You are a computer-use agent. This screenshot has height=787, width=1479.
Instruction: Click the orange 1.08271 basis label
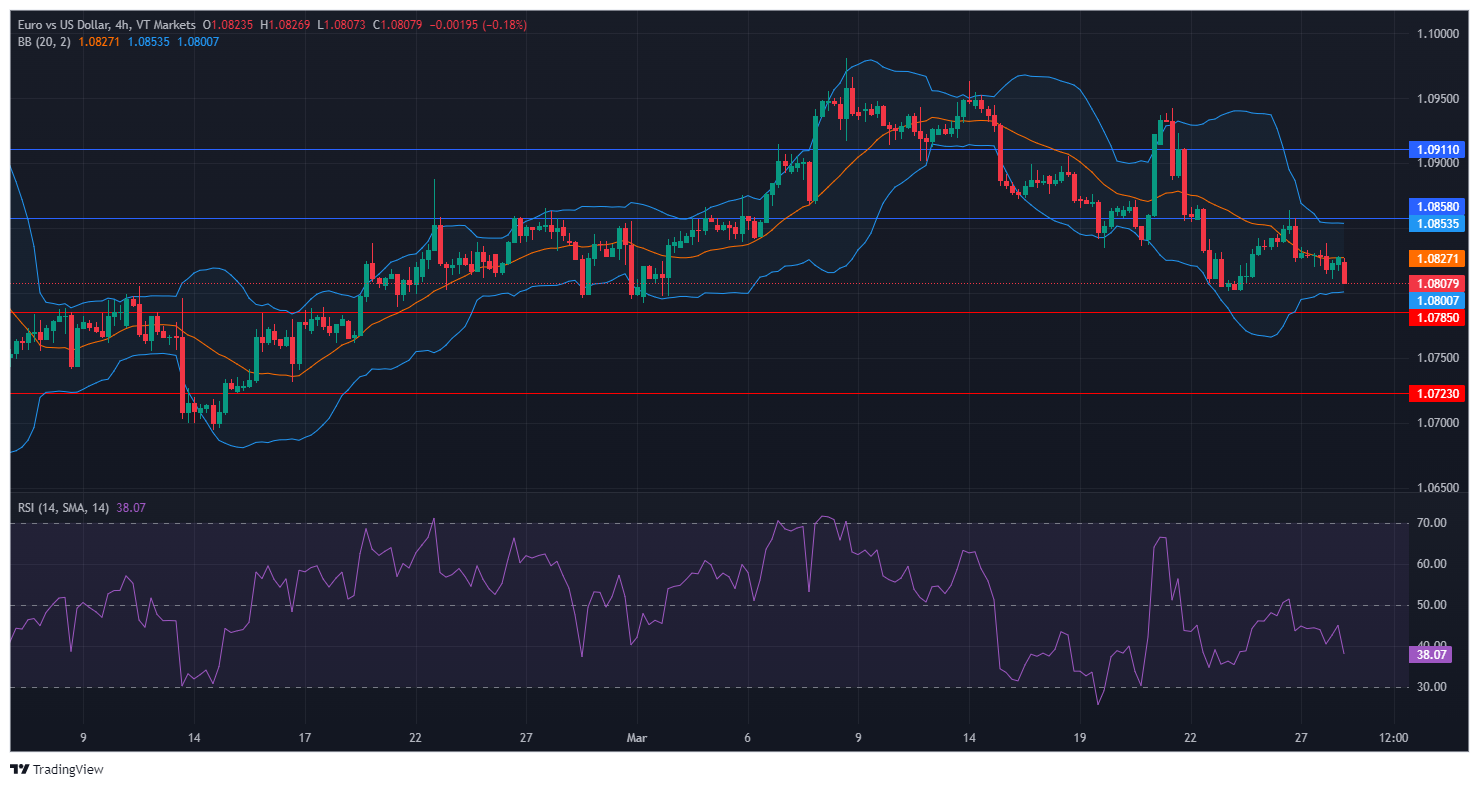point(1436,258)
